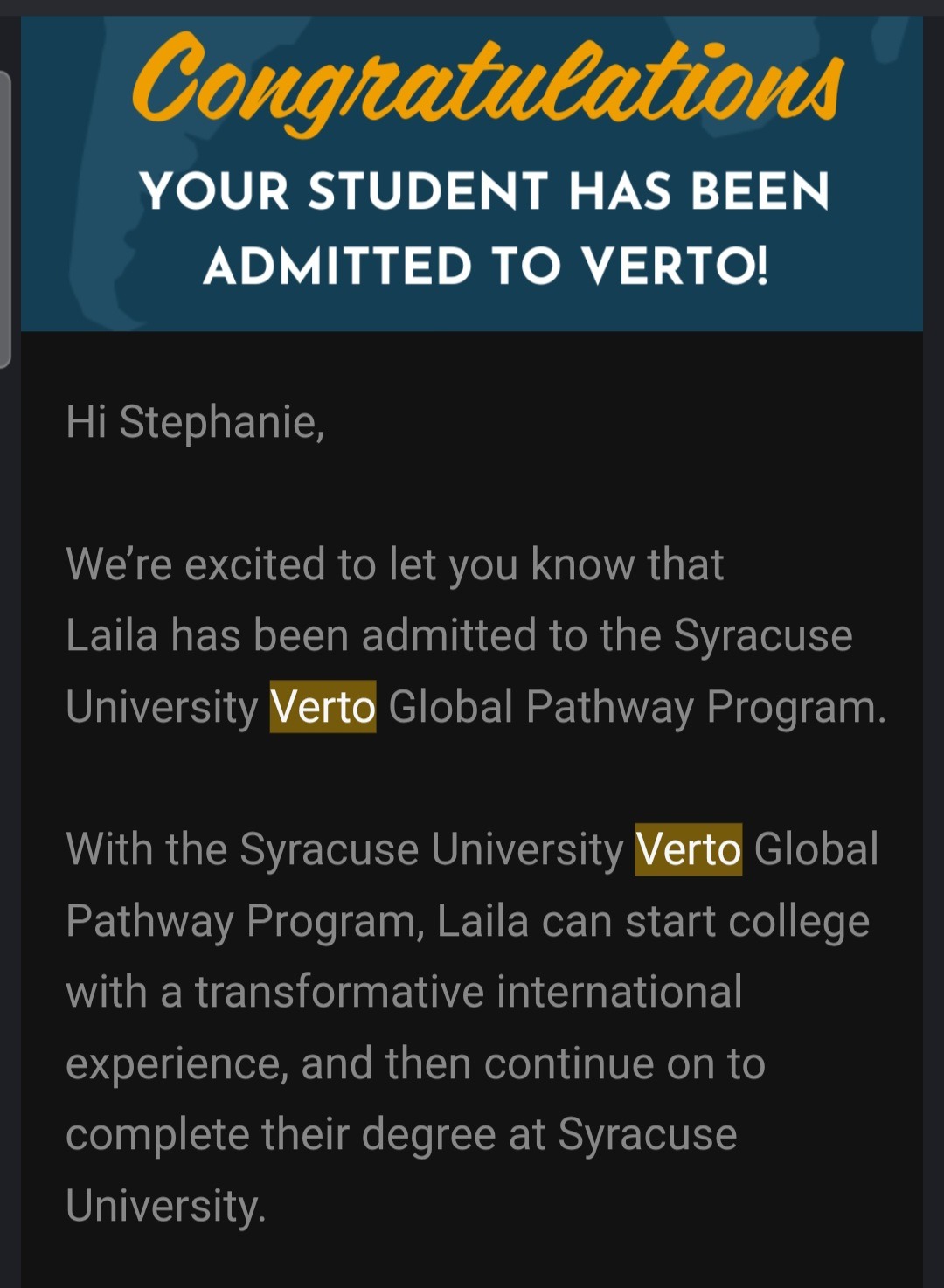Click the "Hi Stephanie," greeting

tap(195, 422)
